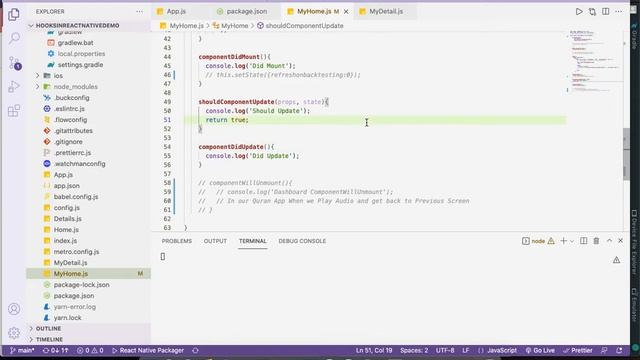Open the PROBLEMS panel tab

coord(177,241)
